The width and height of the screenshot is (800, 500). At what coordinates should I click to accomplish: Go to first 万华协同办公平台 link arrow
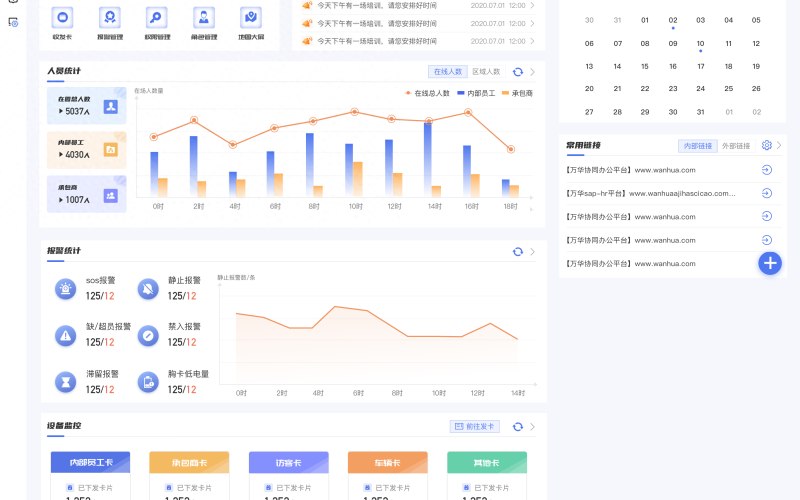(766, 170)
